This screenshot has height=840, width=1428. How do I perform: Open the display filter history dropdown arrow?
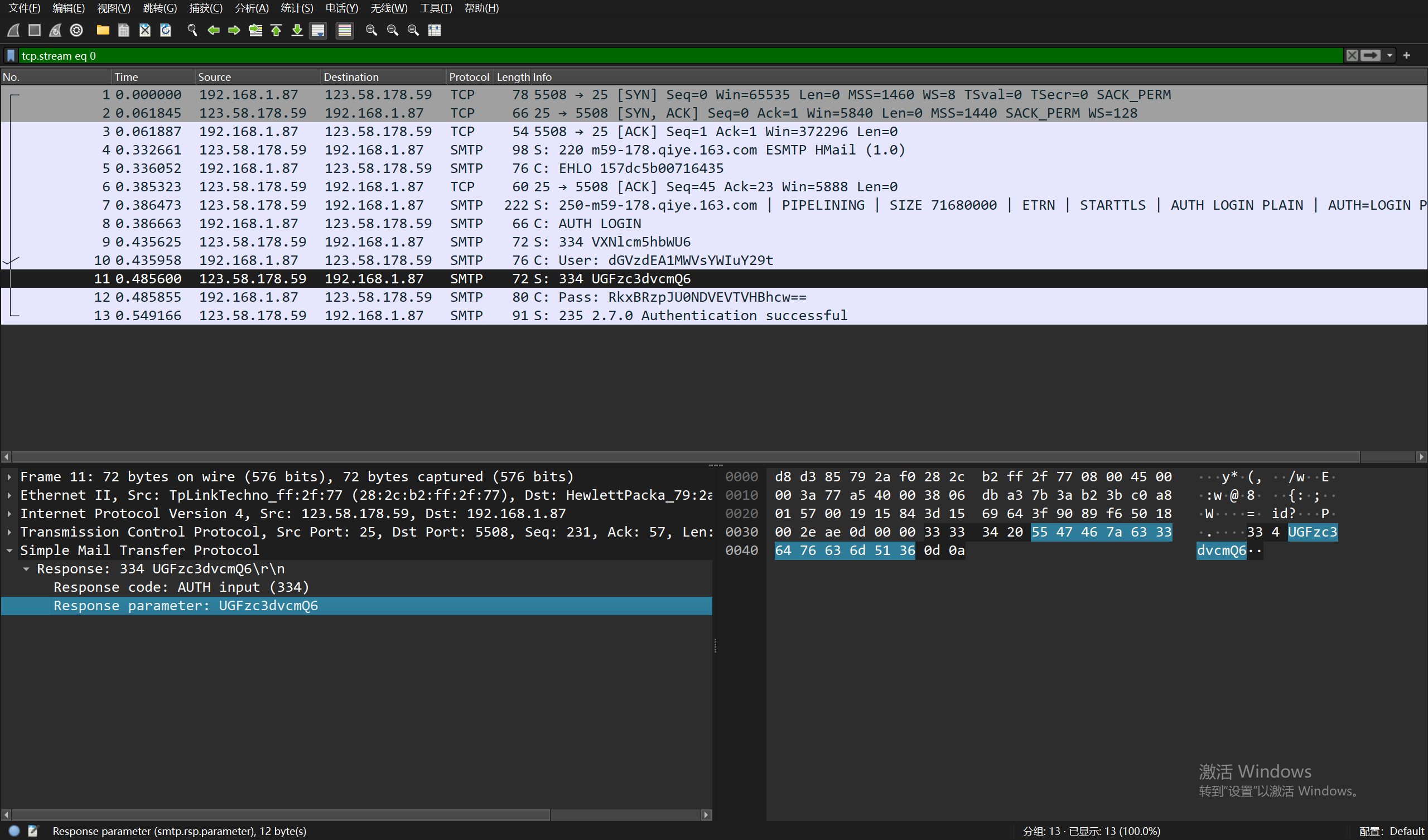coord(1390,56)
